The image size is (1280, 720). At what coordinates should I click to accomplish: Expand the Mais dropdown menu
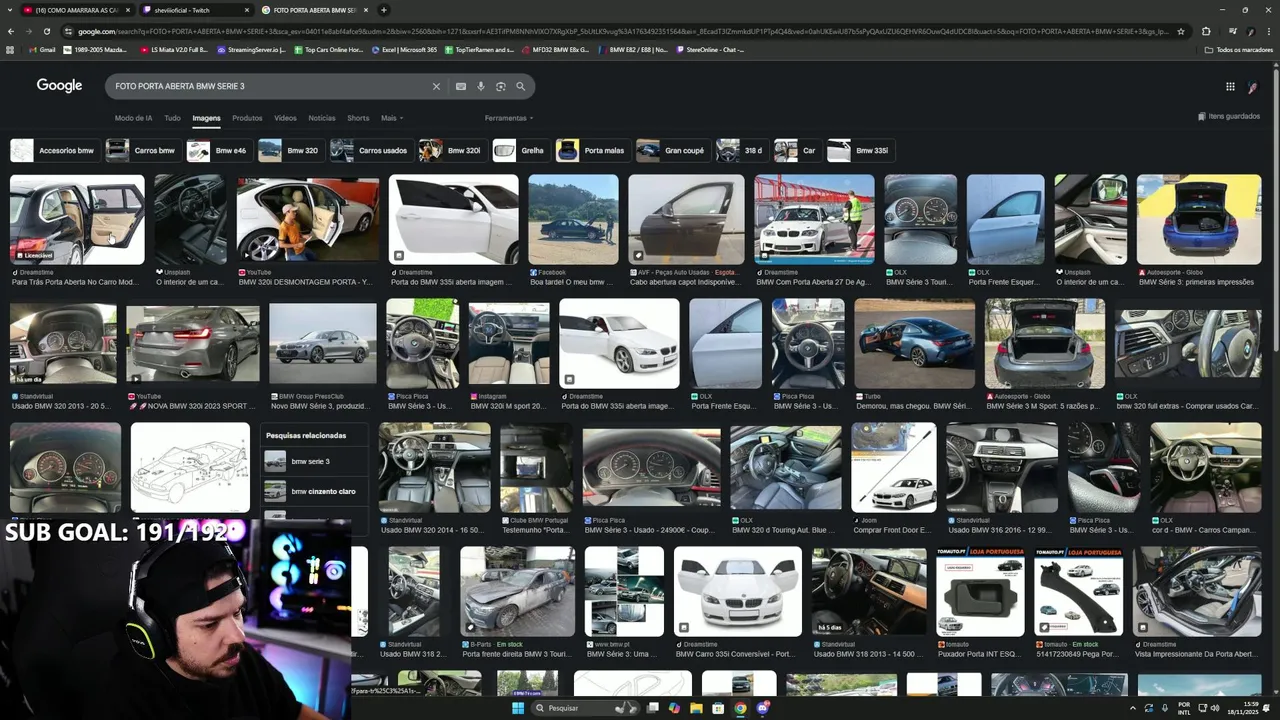[392, 118]
